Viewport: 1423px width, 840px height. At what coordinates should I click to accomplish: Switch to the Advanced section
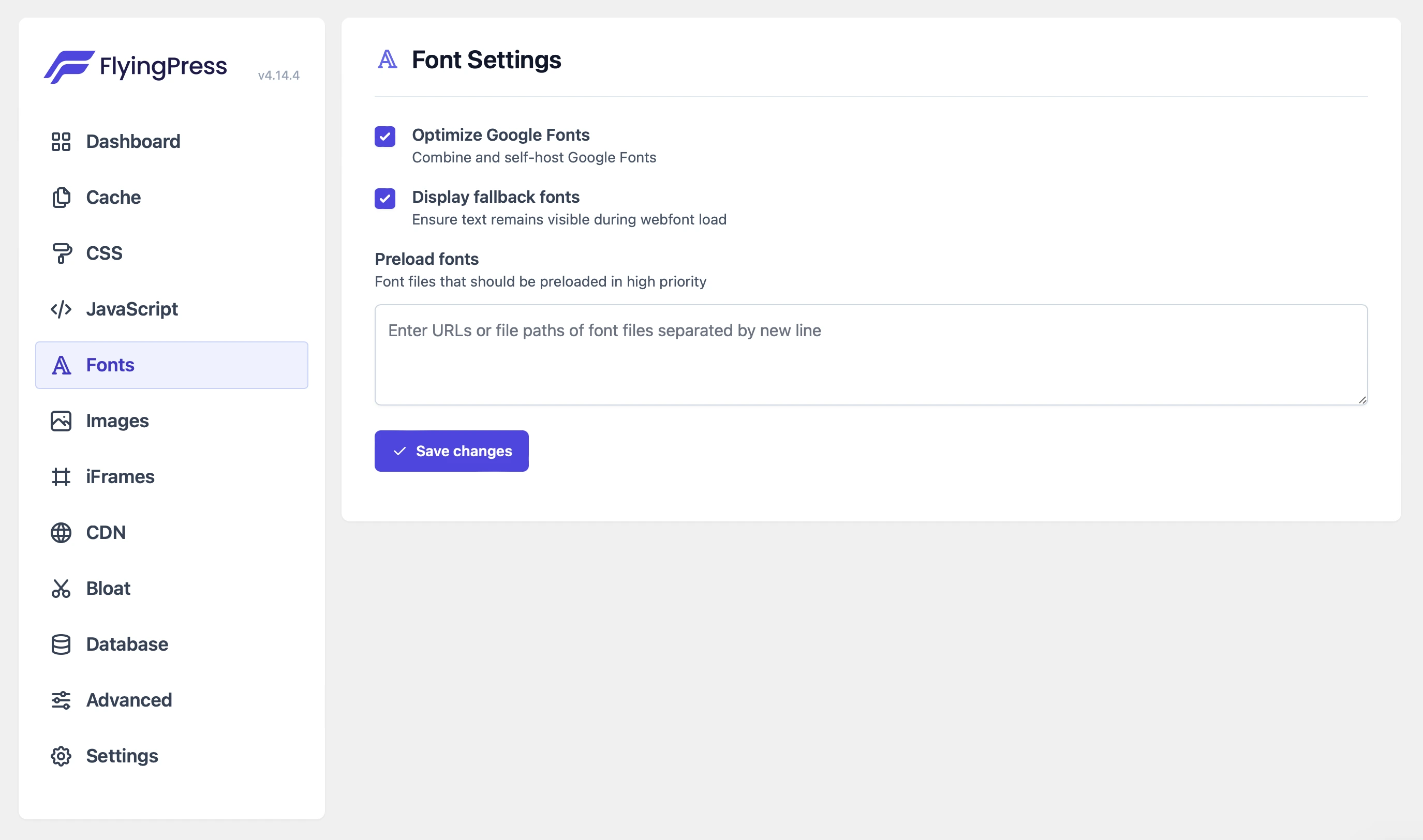(128, 700)
